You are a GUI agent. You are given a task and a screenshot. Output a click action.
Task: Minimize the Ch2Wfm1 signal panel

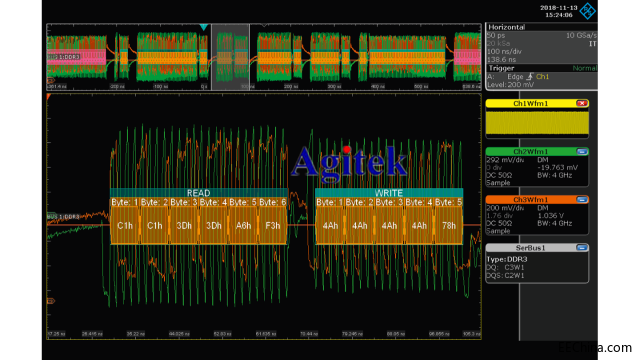coord(582,151)
